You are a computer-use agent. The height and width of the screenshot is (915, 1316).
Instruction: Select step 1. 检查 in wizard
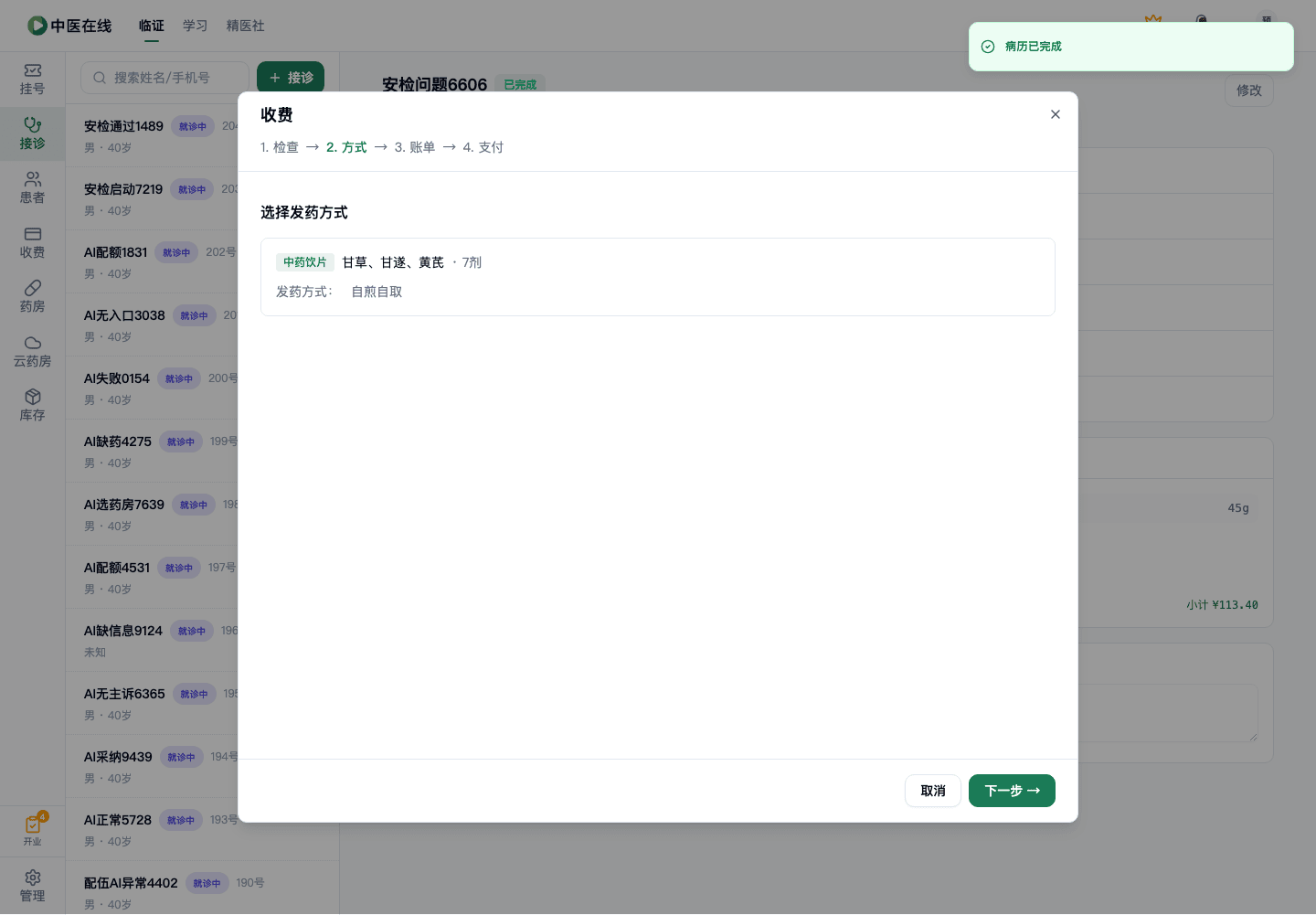280,147
